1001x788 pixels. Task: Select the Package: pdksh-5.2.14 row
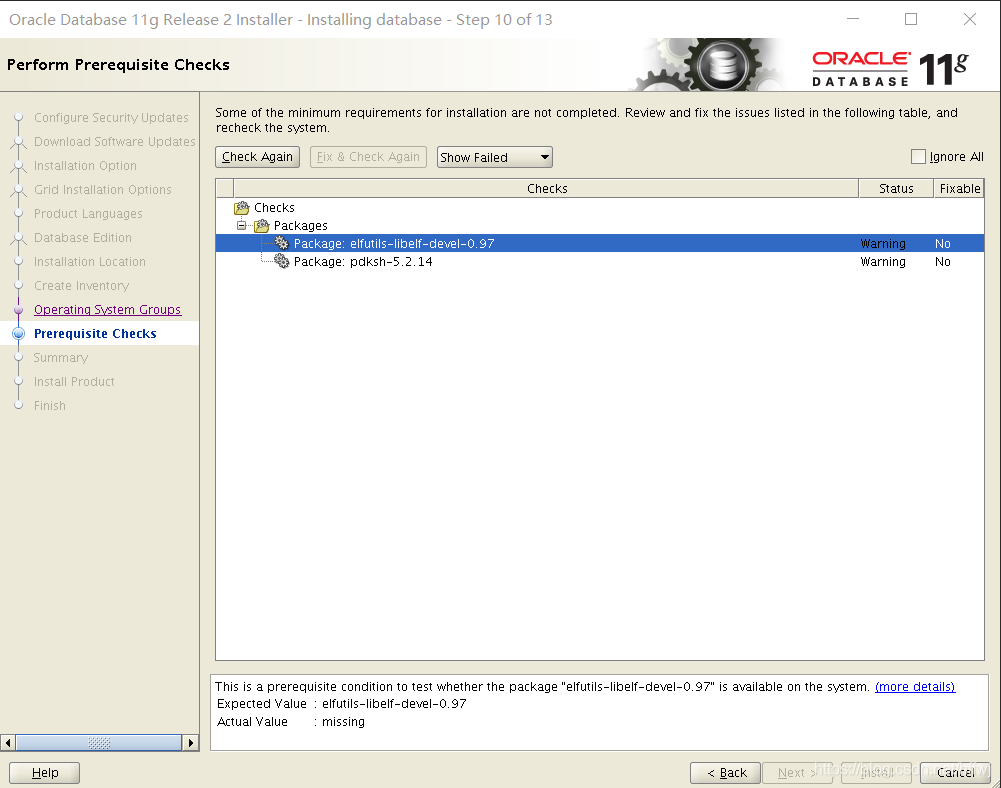click(x=599, y=261)
